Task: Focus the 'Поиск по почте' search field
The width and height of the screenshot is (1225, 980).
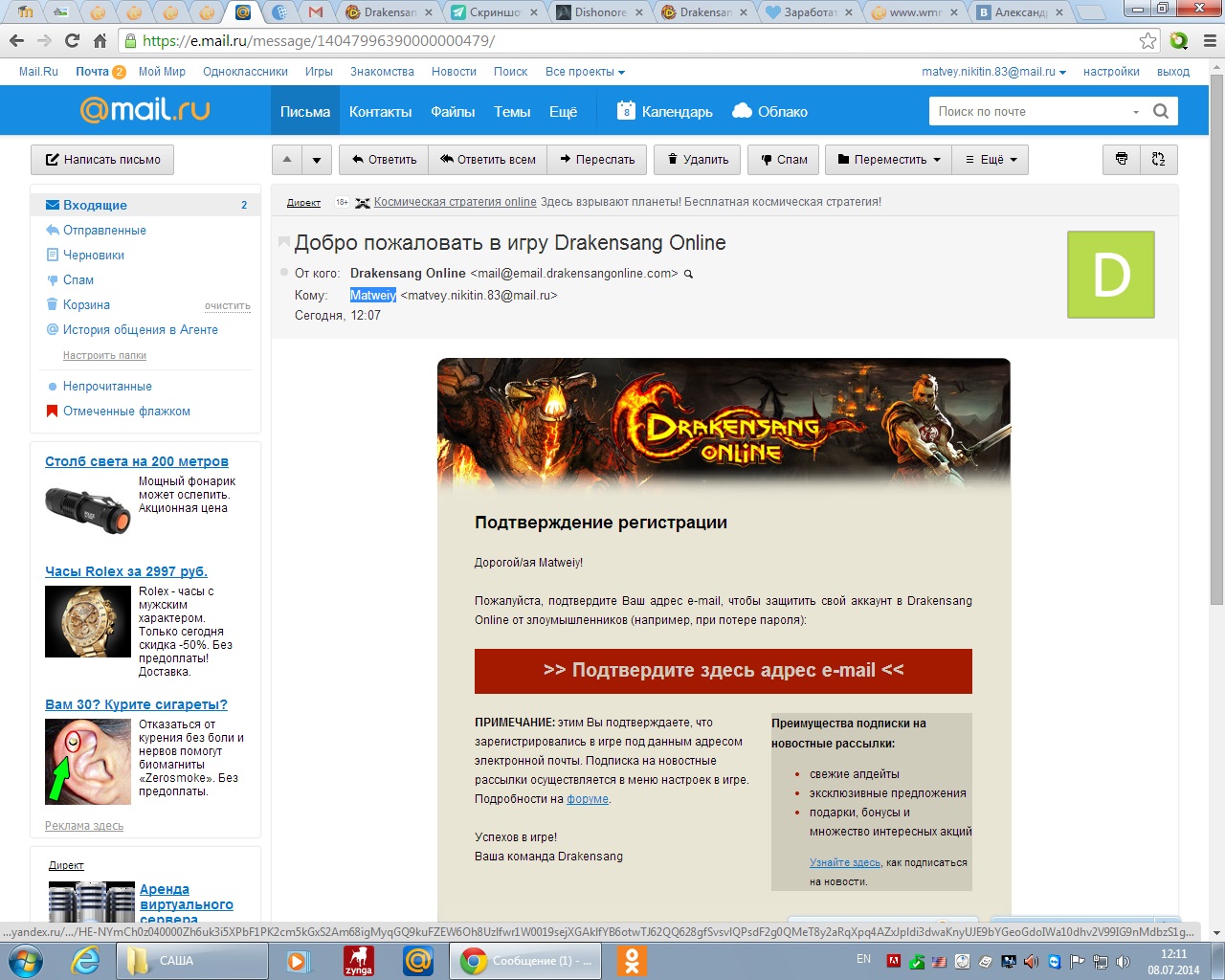Action: pyautogui.click(x=1028, y=111)
